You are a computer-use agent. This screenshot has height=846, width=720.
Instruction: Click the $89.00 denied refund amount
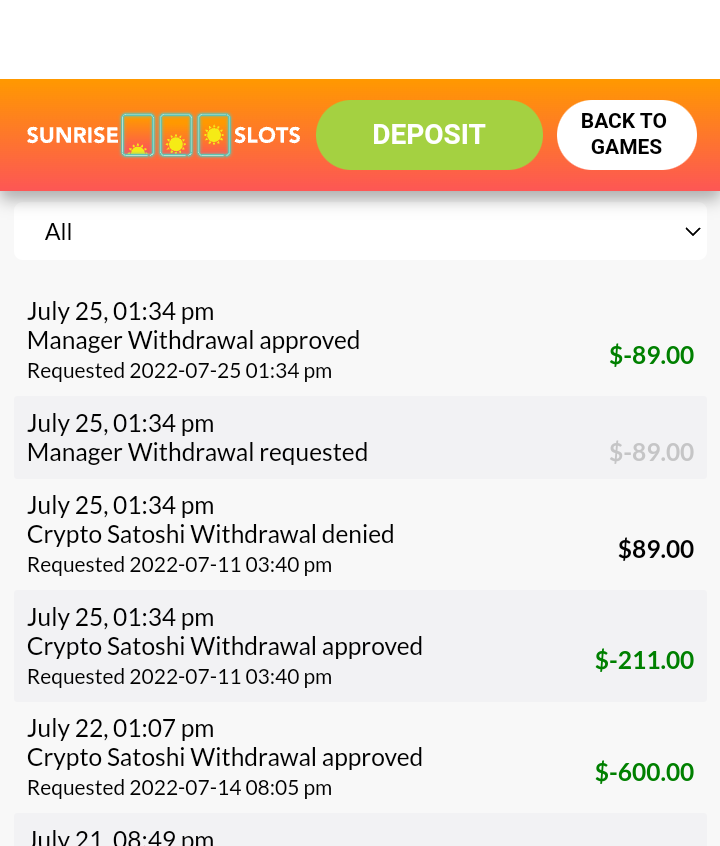coord(655,549)
